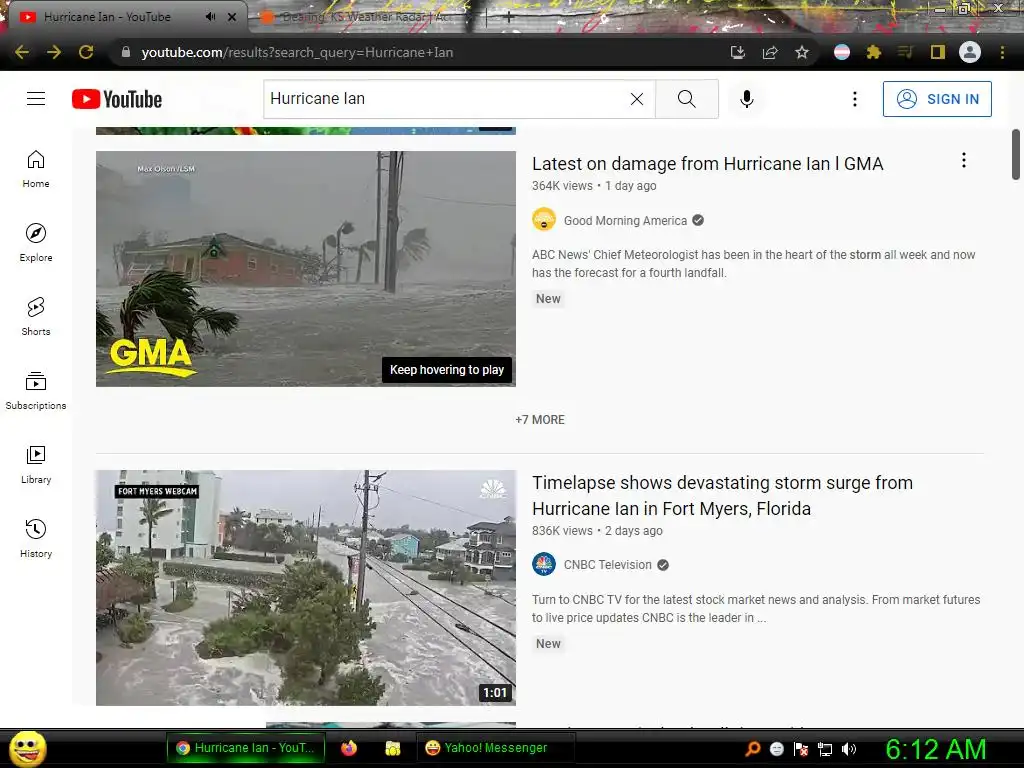Click the CNBC Television channel avatar
The width and height of the screenshot is (1024, 768).
[544, 564]
